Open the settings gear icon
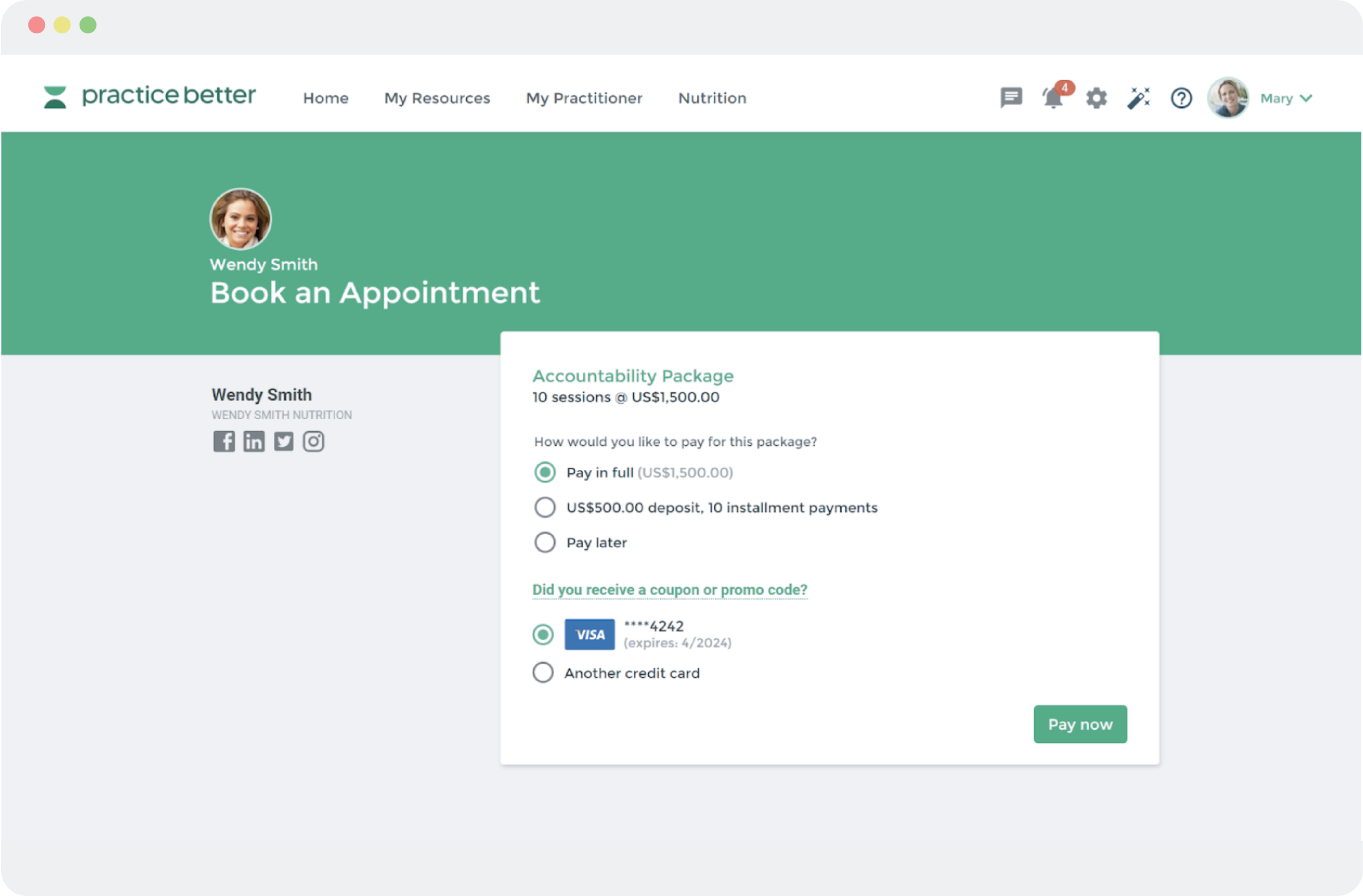Viewport: 1363px width, 896px height. (1096, 98)
